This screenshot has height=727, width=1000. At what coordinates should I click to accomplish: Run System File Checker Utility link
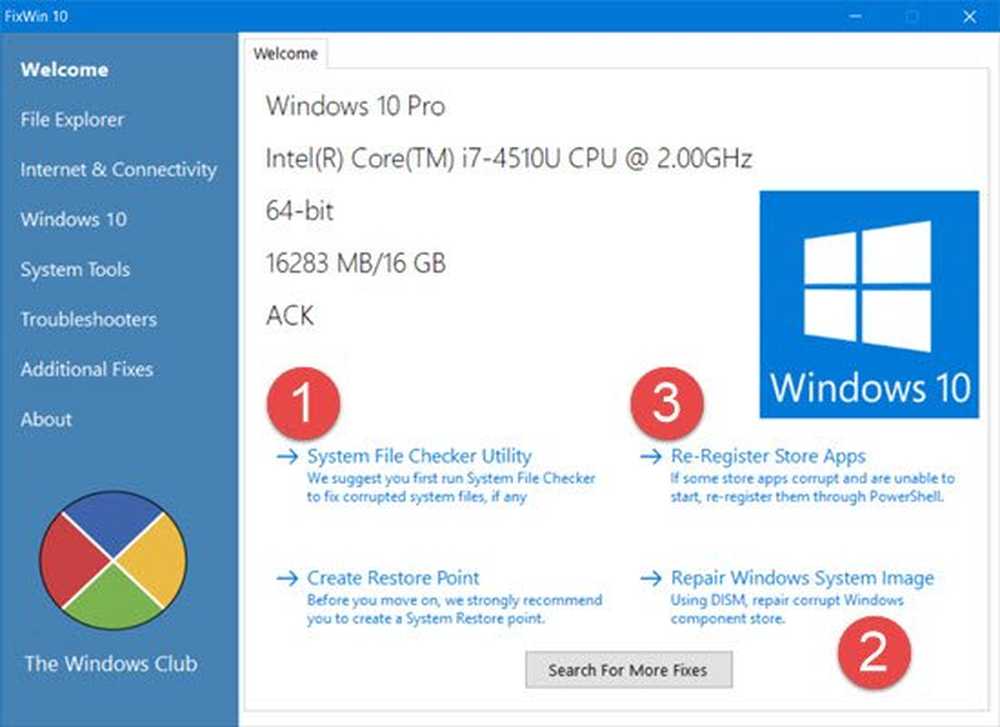(419, 456)
